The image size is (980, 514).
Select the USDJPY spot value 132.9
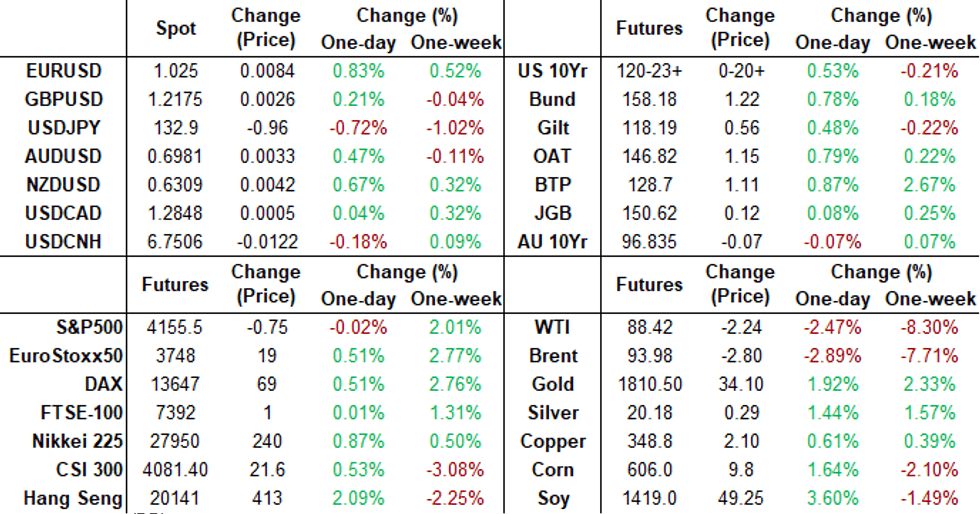point(175,128)
